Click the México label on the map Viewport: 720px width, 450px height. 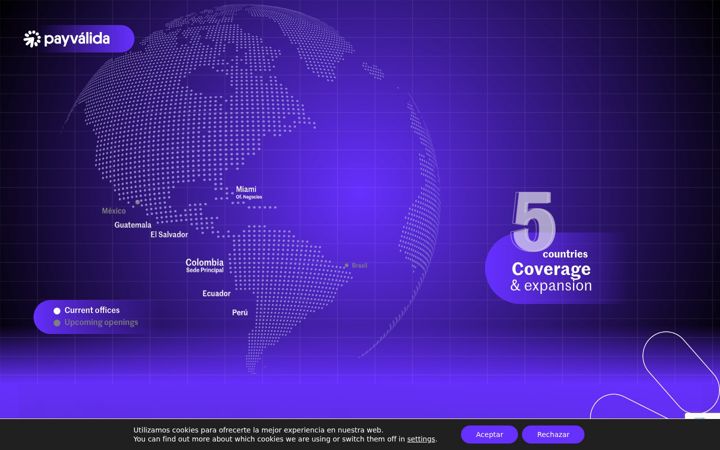[x=113, y=211]
